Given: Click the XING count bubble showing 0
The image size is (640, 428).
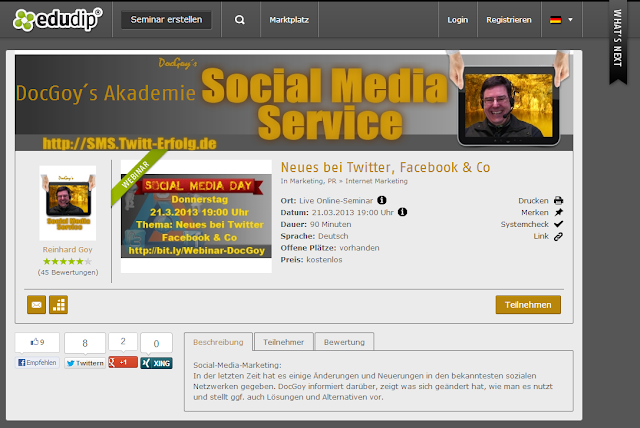Looking at the screenshot, I should pyautogui.click(x=156, y=343).
